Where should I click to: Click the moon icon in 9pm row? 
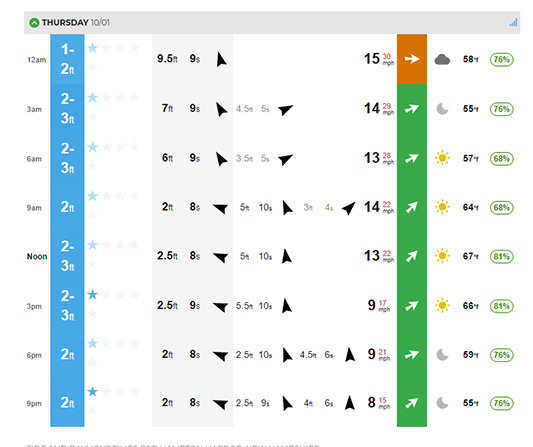(442, 403)
